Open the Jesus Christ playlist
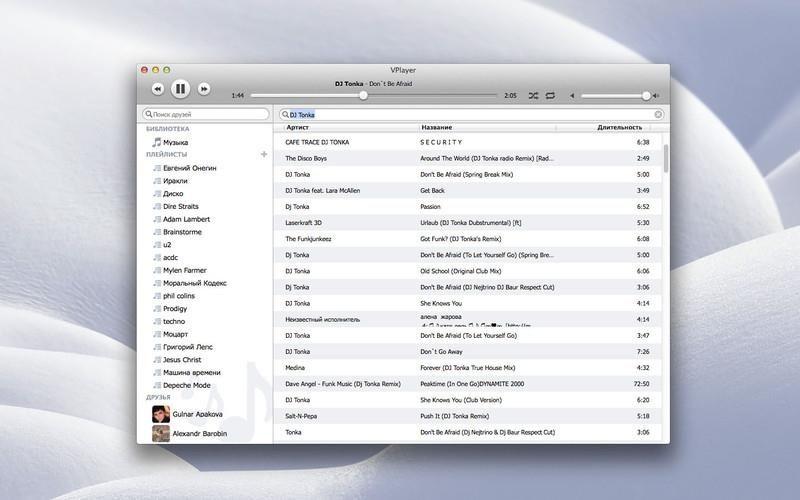Viewport: 800px width, 500px height. point(182,359)
